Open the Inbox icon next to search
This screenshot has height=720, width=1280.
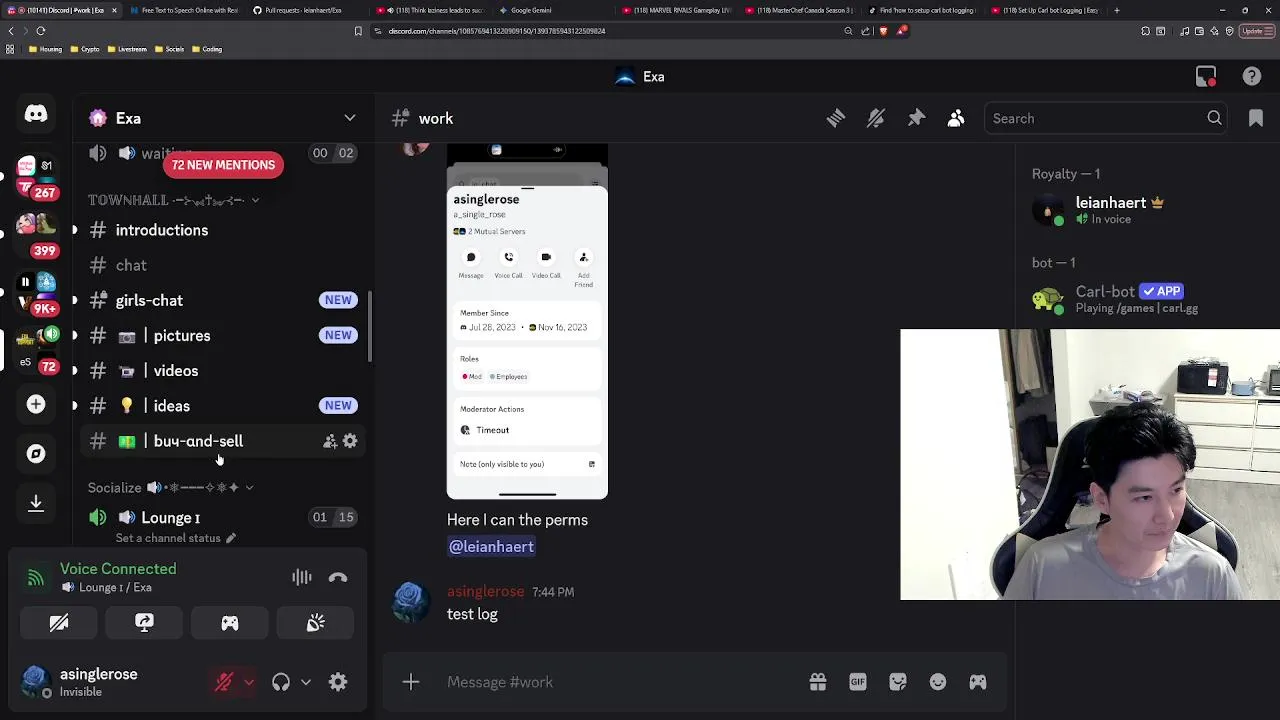(x=1256, y=118)
